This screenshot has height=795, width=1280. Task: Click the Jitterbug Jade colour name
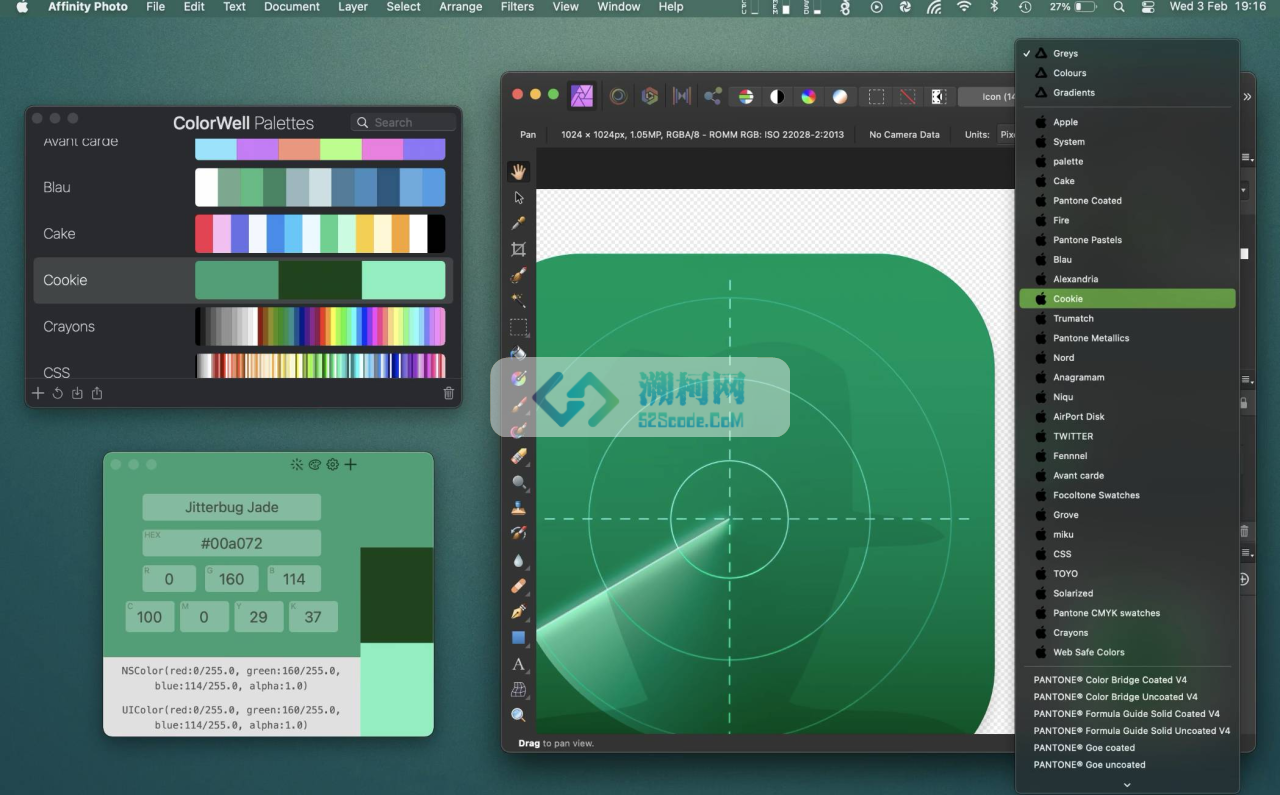pyautogui.click(x=231, y=507)
